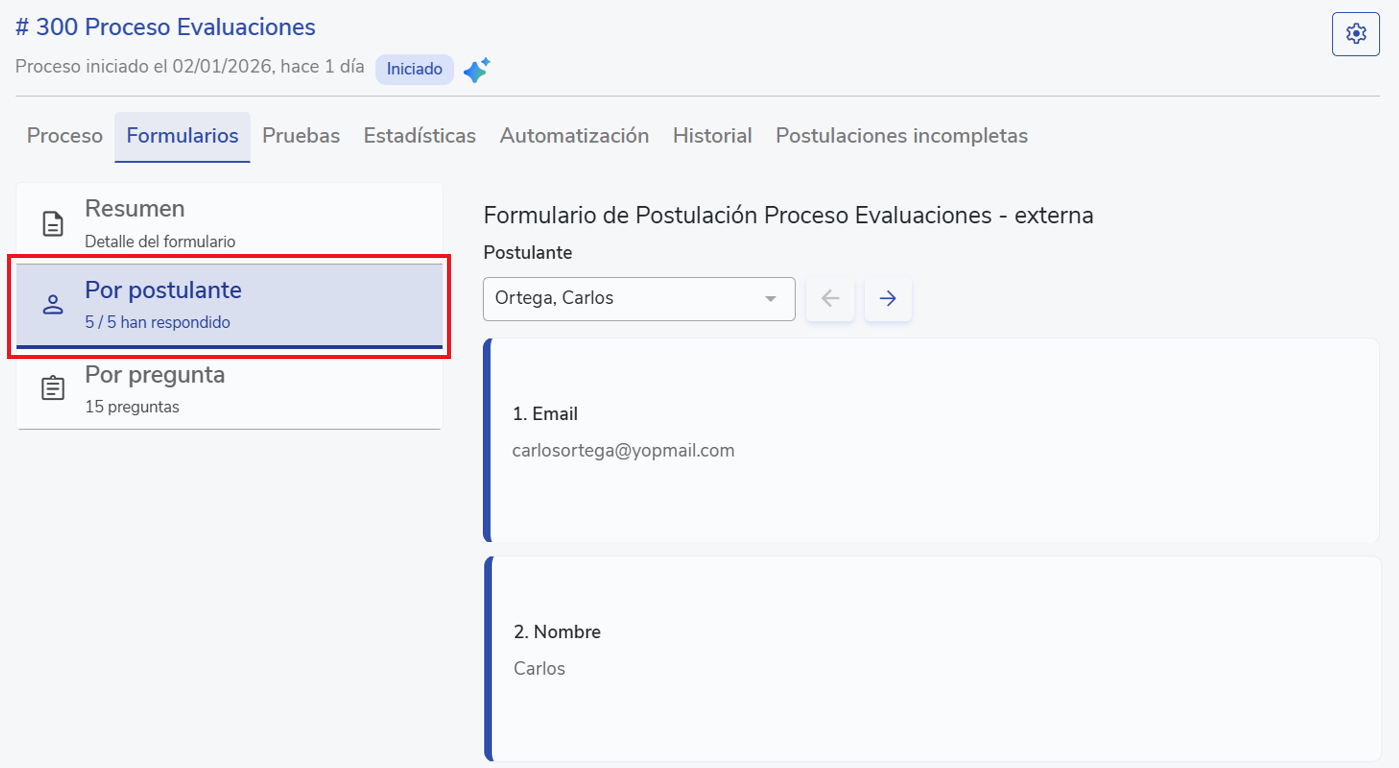Click the # 300 Proceso Evaluaciones title
Viewport: 1399px width, 768px height.
pyautogui.click(x=165, y=27)
